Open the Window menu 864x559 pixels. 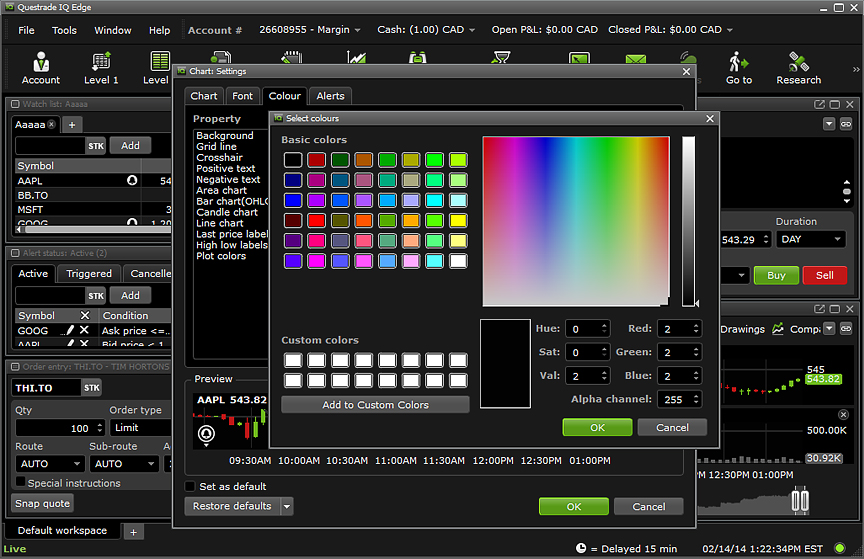[112, 30]
